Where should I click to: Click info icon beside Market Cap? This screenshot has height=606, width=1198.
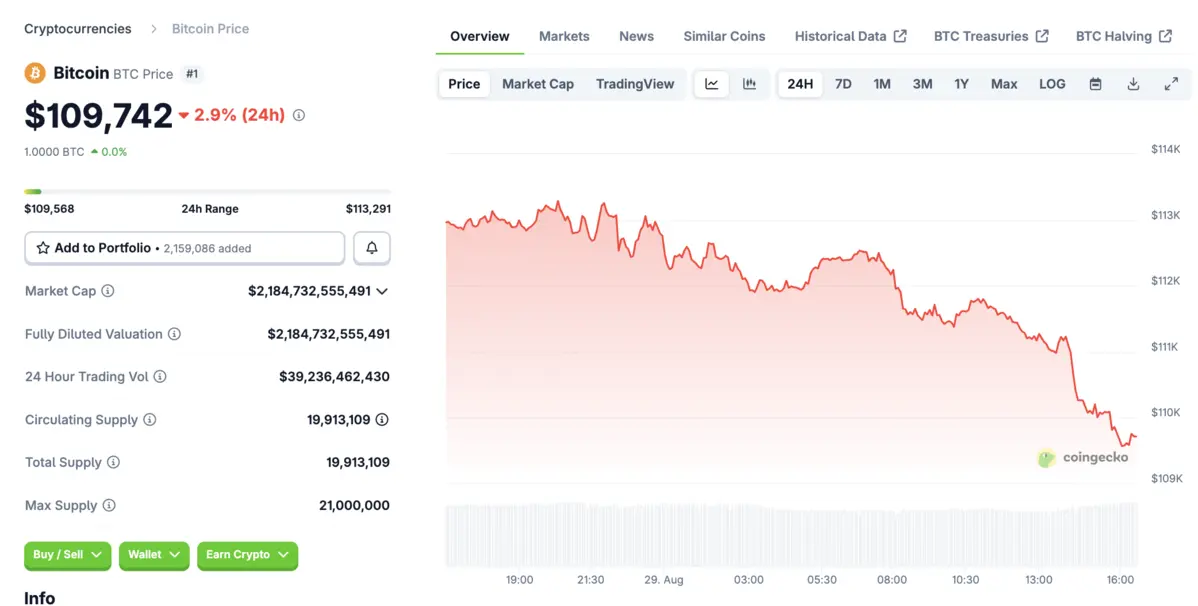point(108,291)
